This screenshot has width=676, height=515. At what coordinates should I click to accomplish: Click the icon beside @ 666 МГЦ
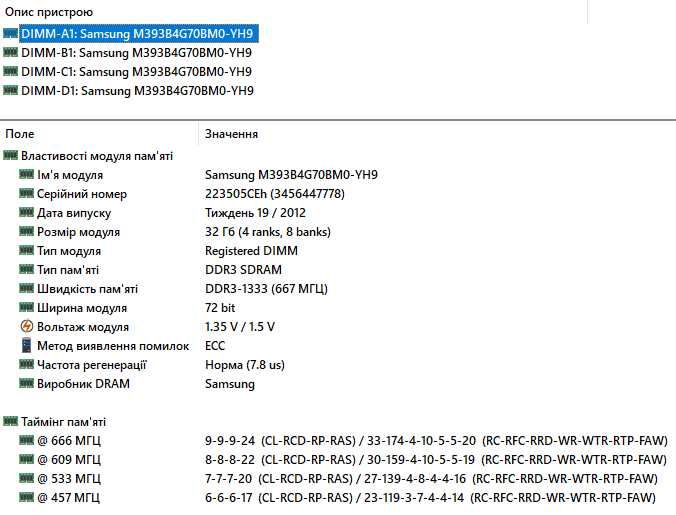click(x=26, y=440)
